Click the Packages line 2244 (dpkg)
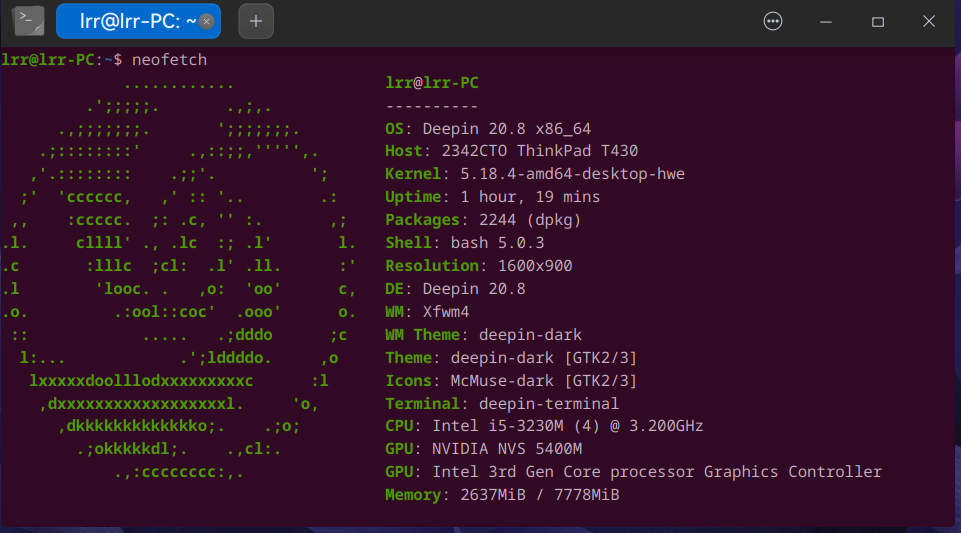961x533 pixels. pos(483,220)
